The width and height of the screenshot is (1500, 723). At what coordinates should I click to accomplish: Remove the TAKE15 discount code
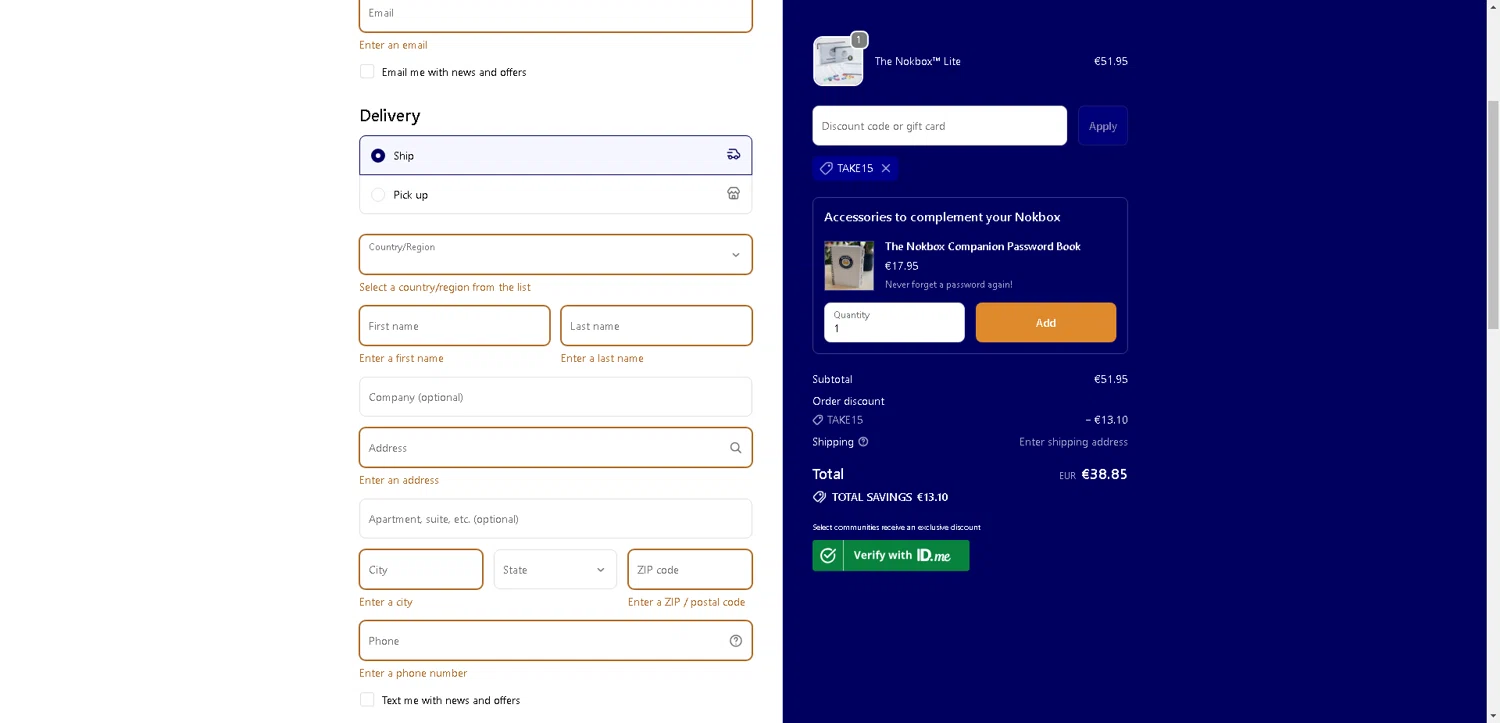pos(886,168)
